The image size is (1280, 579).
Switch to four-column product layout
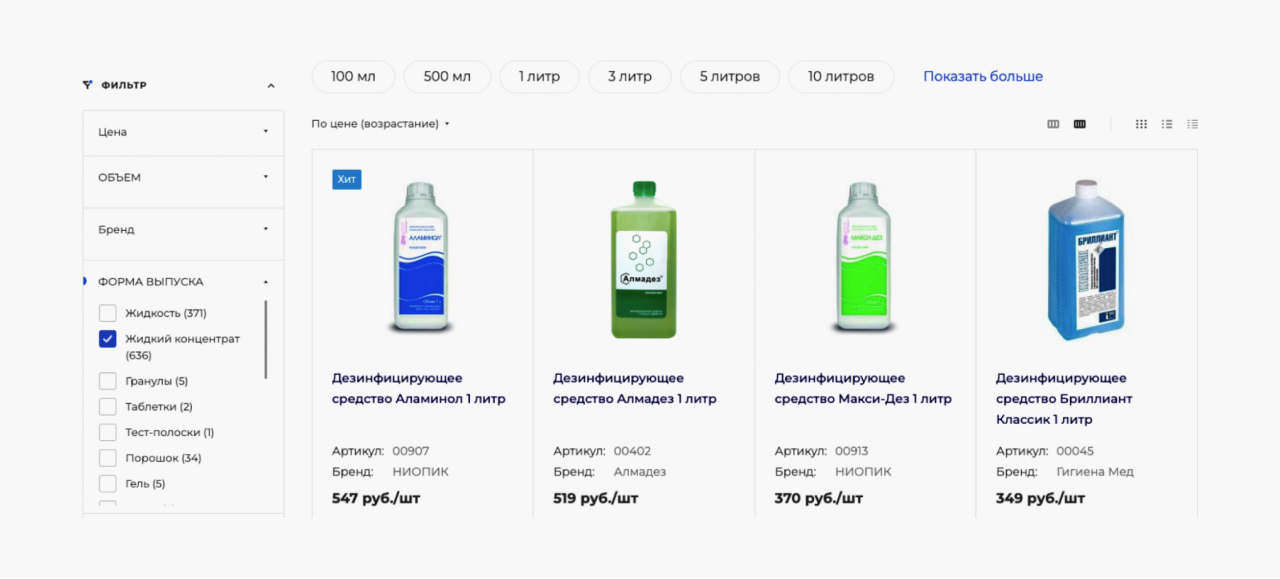(1080, 124)
